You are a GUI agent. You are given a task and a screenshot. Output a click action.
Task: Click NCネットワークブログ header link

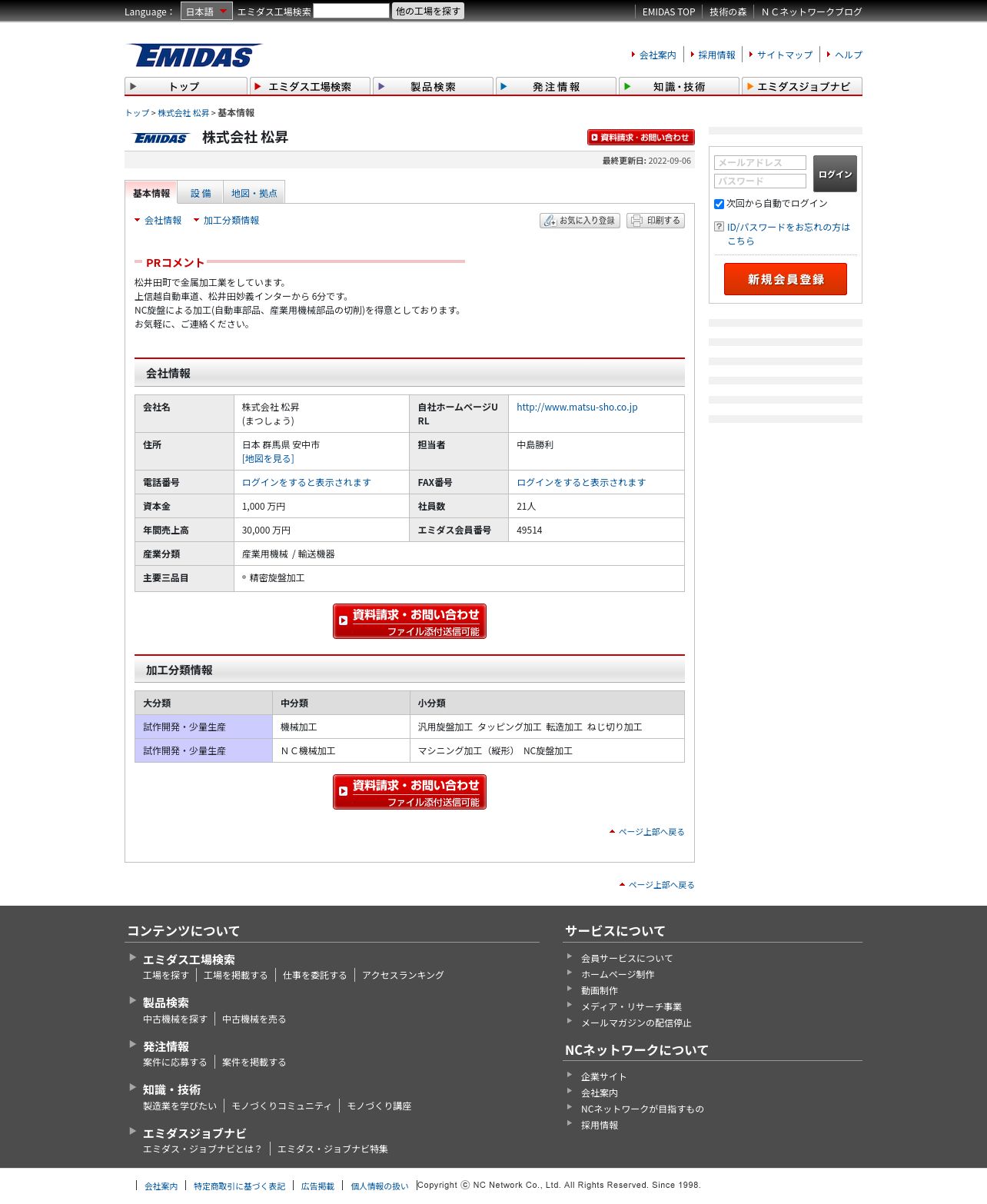point(812,12)
